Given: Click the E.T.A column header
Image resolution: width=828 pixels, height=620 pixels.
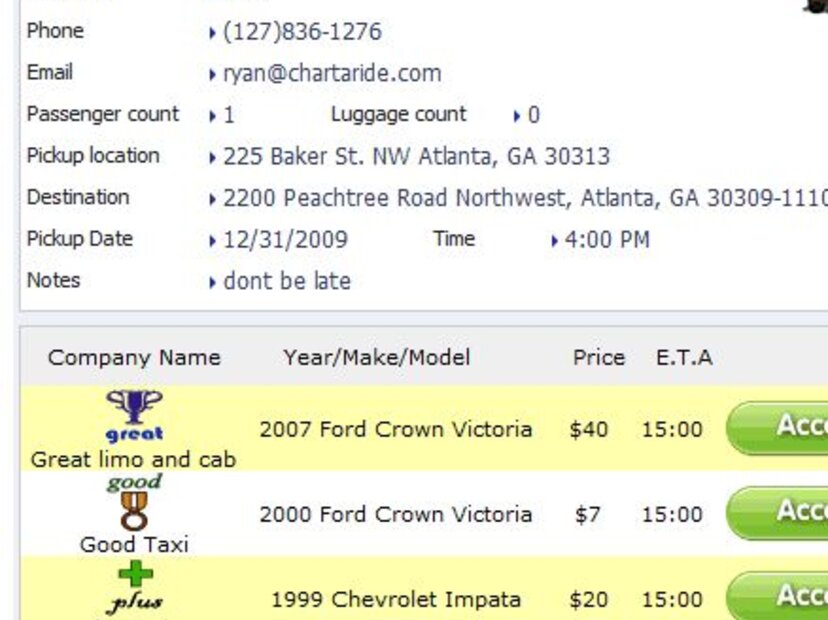Looking at the screenshot, I should click(684, 358).
